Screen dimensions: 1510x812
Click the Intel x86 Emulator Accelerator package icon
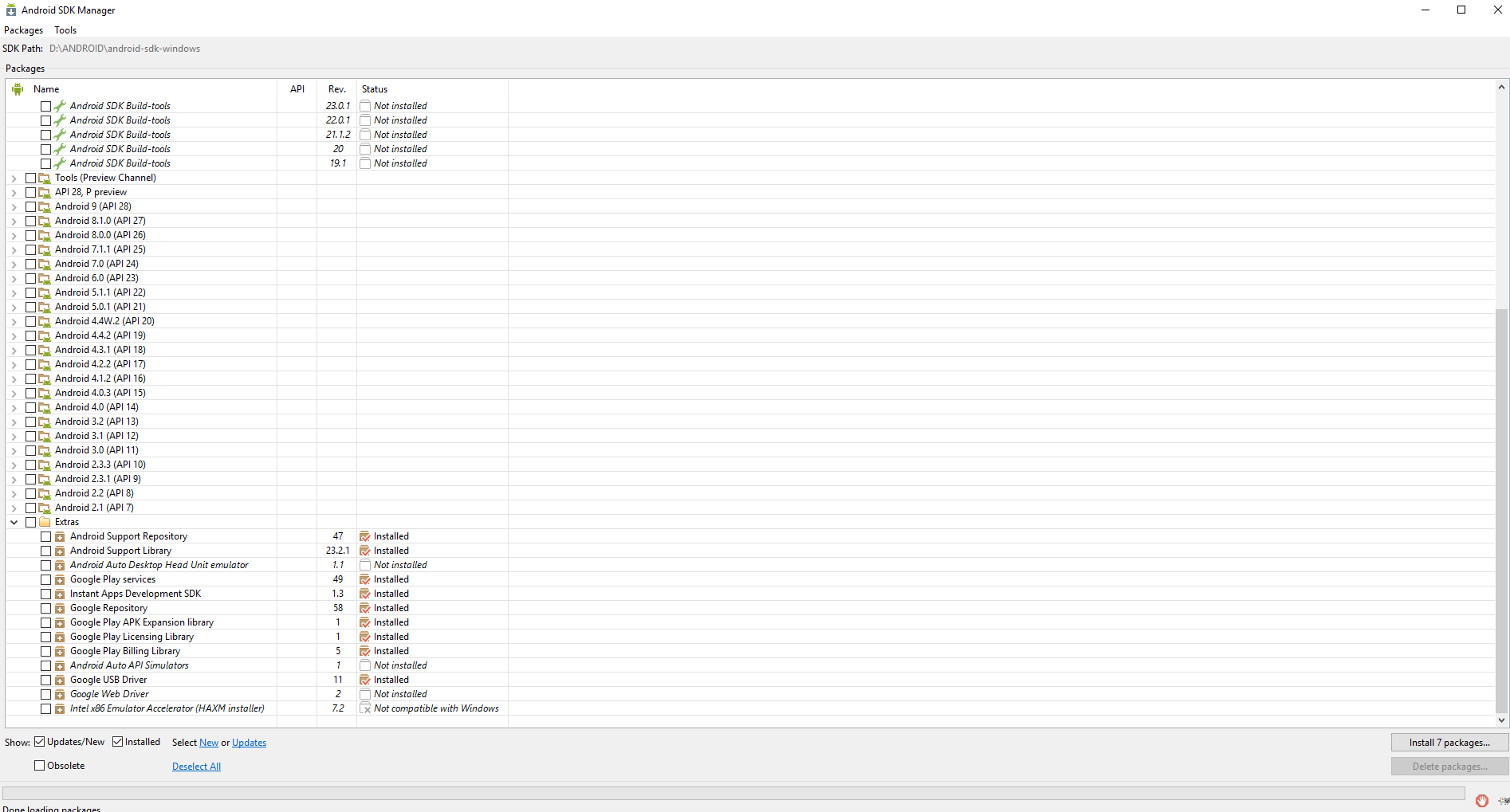(60, 708)
